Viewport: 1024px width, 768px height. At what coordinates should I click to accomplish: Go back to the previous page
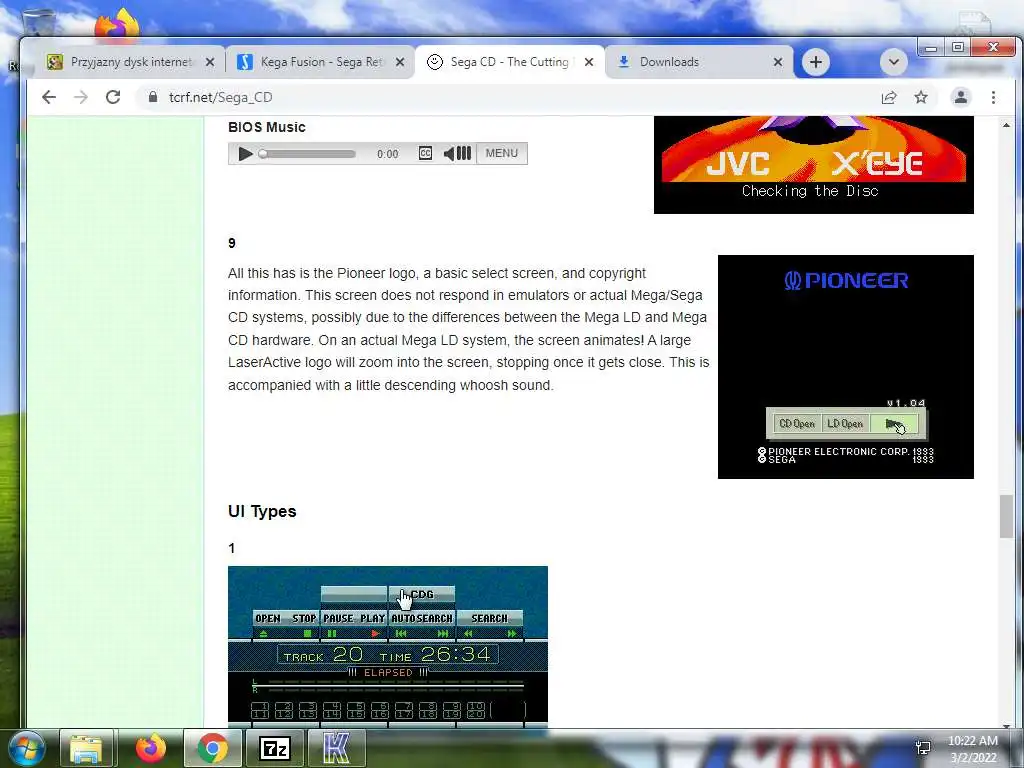pyautogui.click(x=49, y=97)
